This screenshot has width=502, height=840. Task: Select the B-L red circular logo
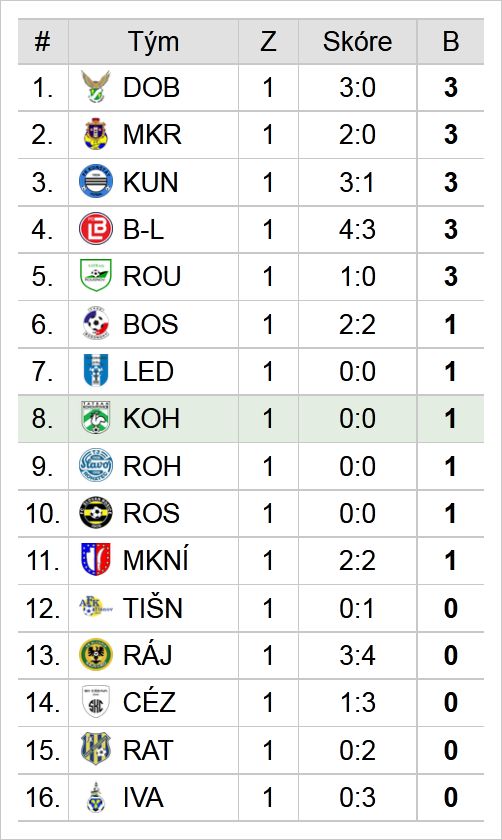pos(96,229)
